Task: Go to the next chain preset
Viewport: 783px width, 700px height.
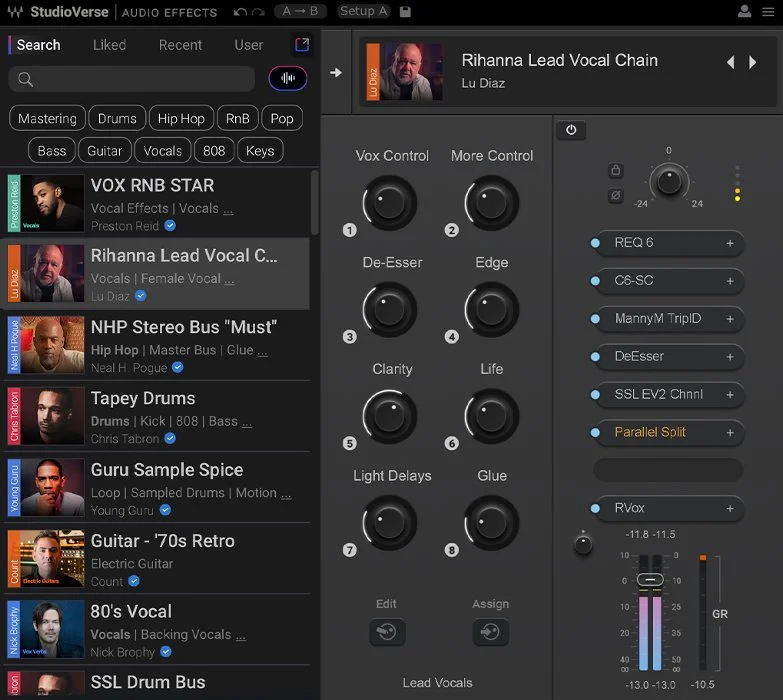Action: [x=753, y=62]
